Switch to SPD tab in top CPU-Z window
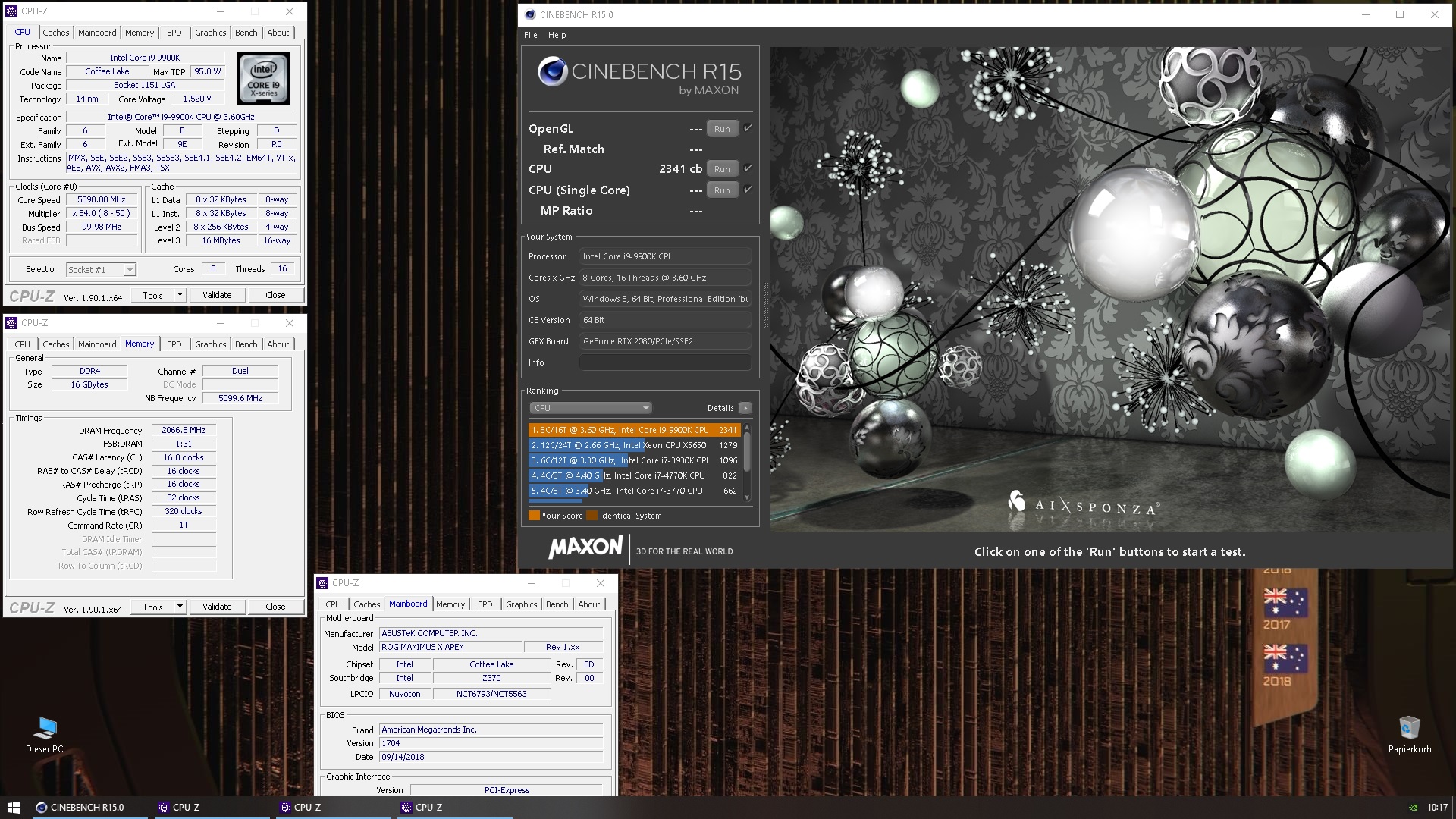Viewport: 1456px width, 819px height. pyautogui.click(x=174, y=33)
